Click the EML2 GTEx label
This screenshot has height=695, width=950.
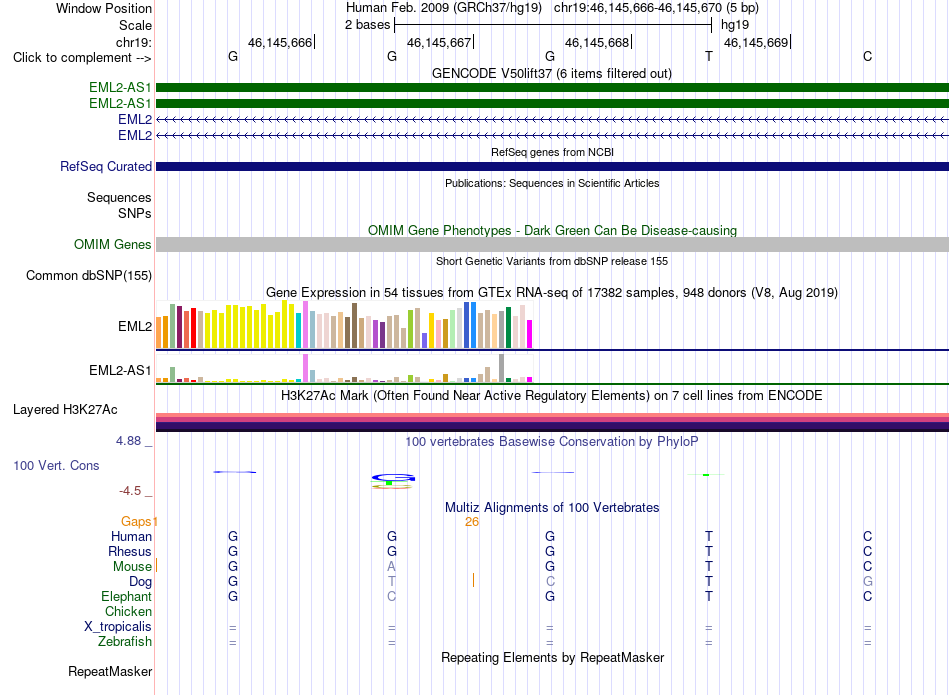(x=135, y=327)
